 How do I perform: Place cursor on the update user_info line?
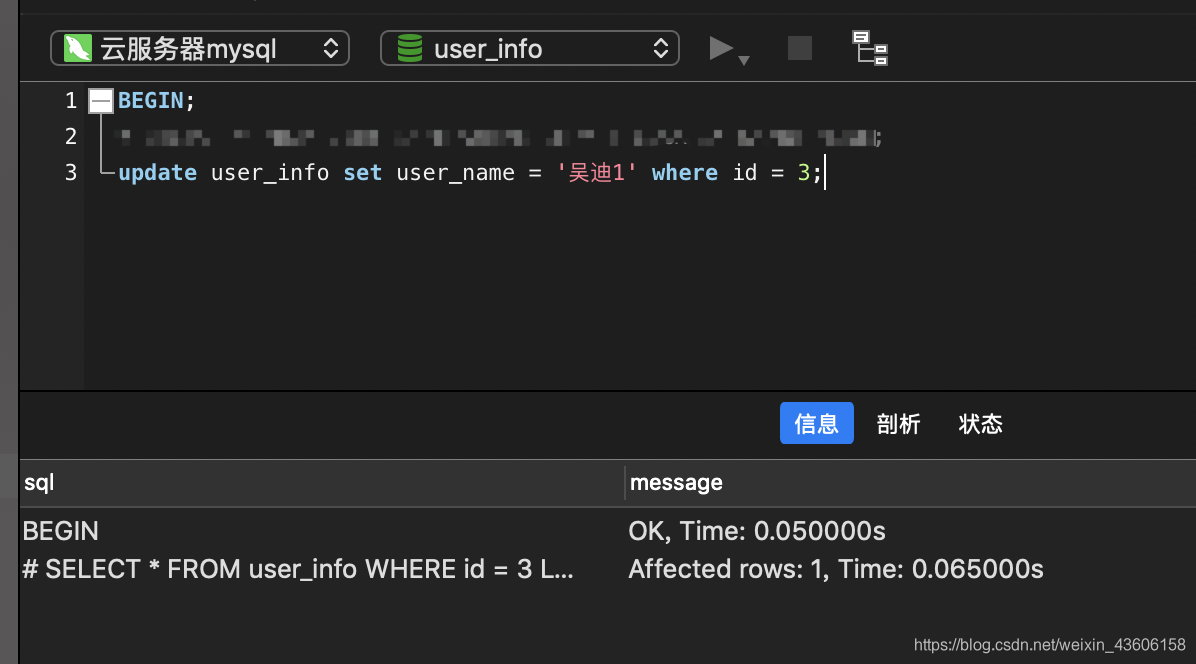coord(470,172)
